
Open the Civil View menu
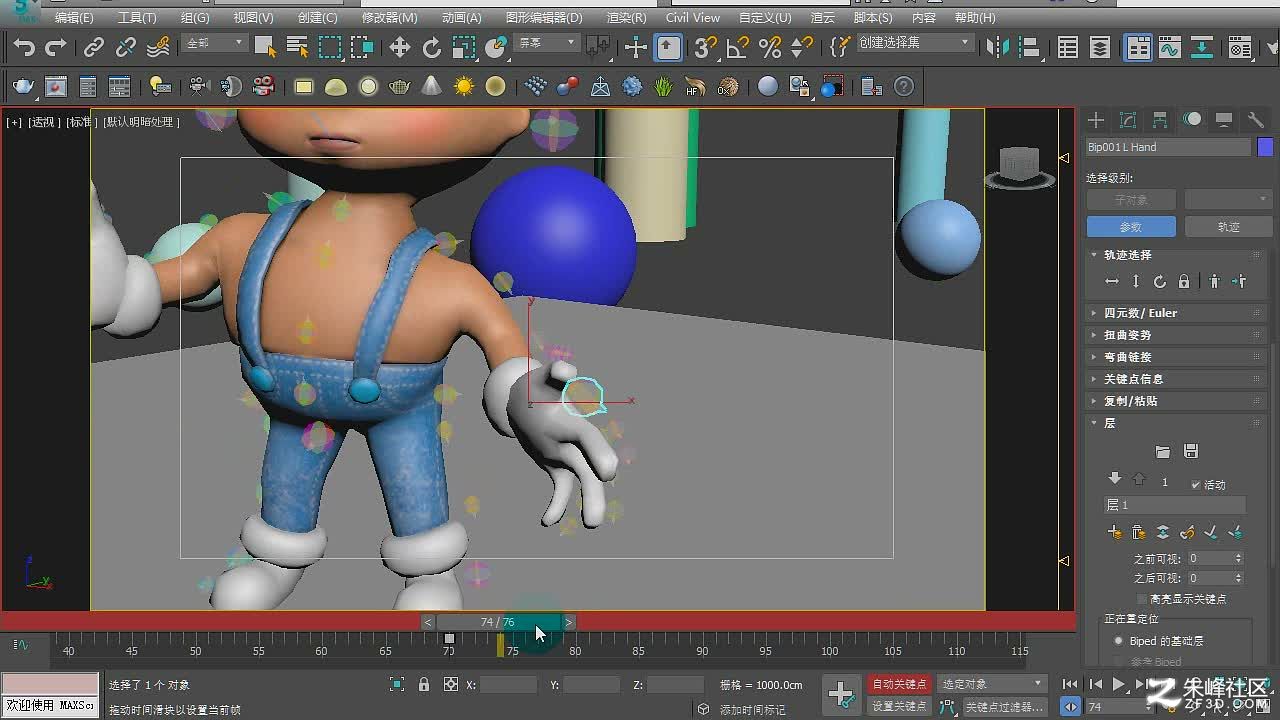(x=692, y=17)
